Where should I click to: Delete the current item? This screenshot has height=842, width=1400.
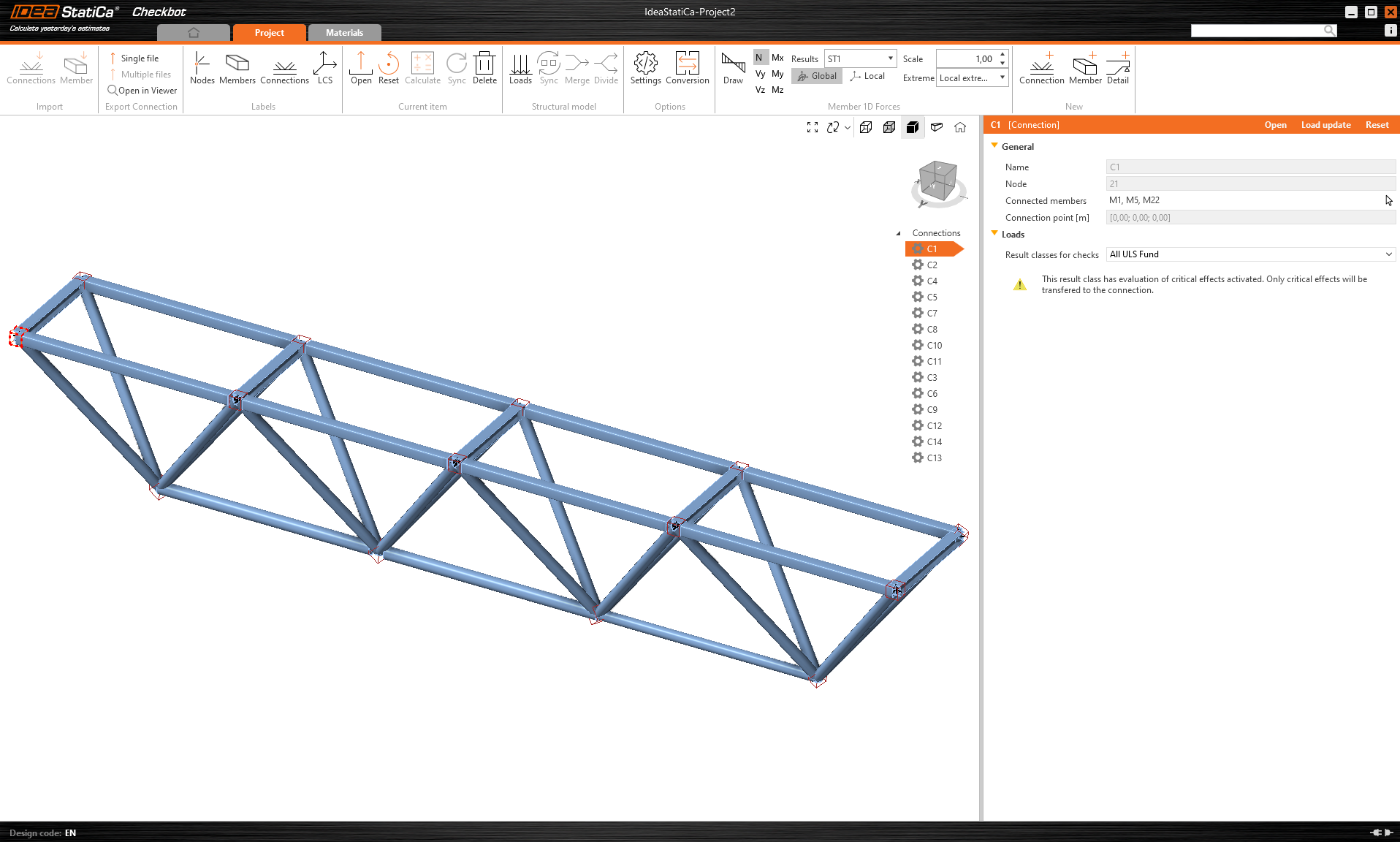pyautogui.click(x=484, y=69)
